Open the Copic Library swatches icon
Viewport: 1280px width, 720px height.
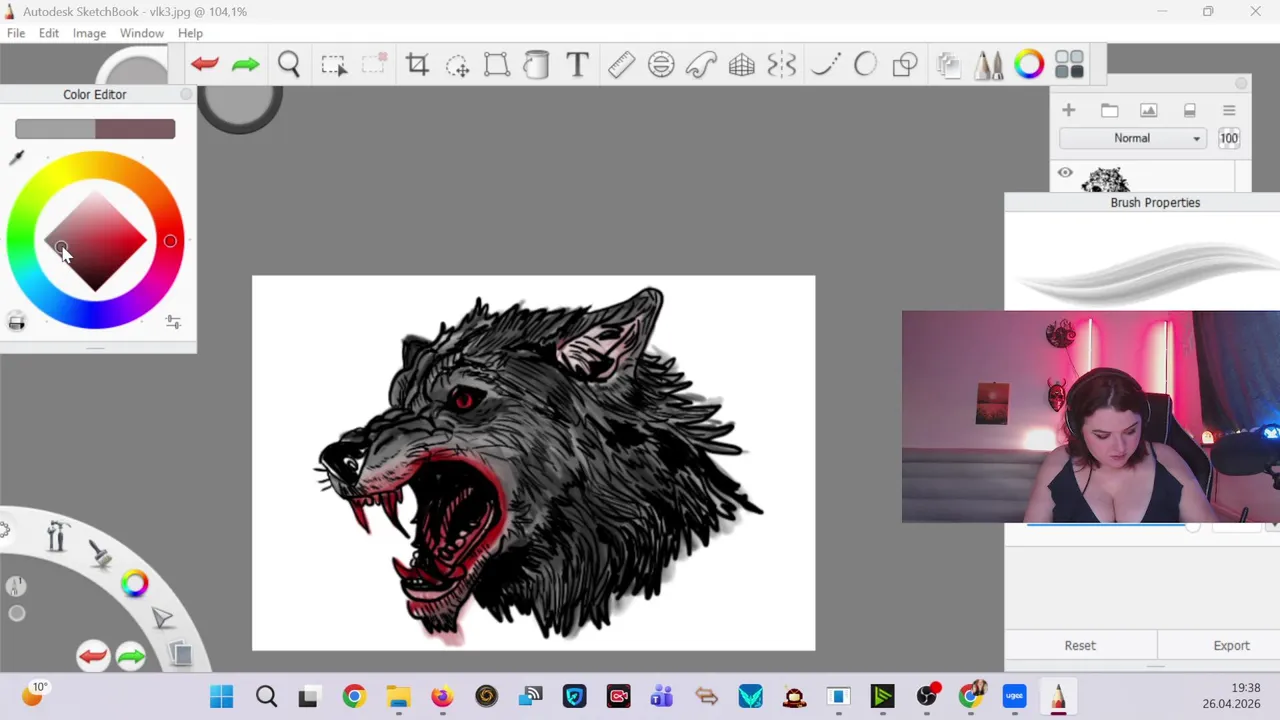(1069, 65)
